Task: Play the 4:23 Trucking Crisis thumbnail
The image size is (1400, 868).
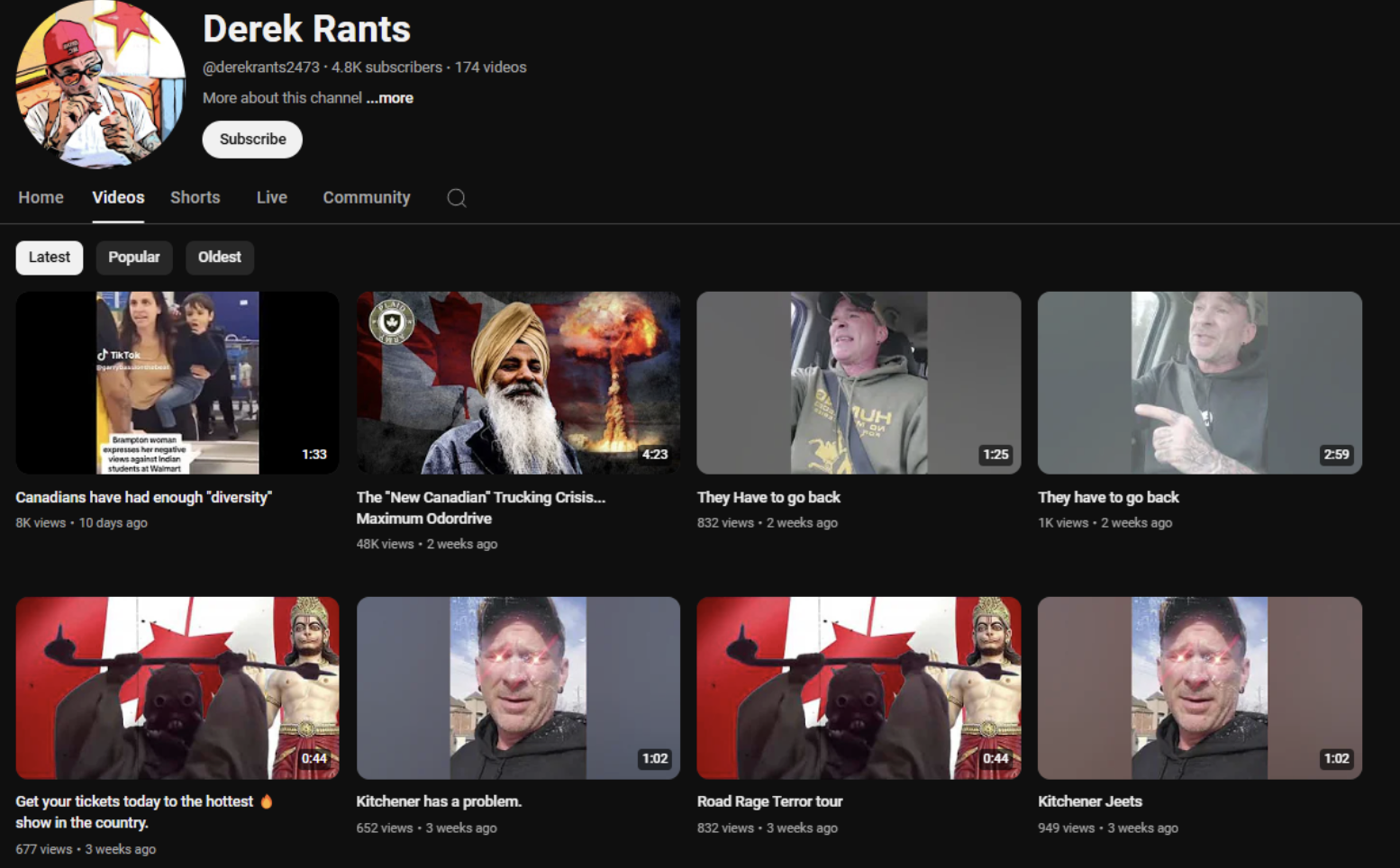Action: 518,383
